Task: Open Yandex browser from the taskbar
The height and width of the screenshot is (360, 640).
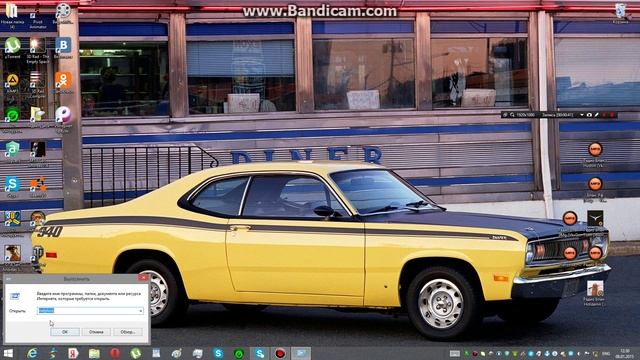Action: coord(73,353)
